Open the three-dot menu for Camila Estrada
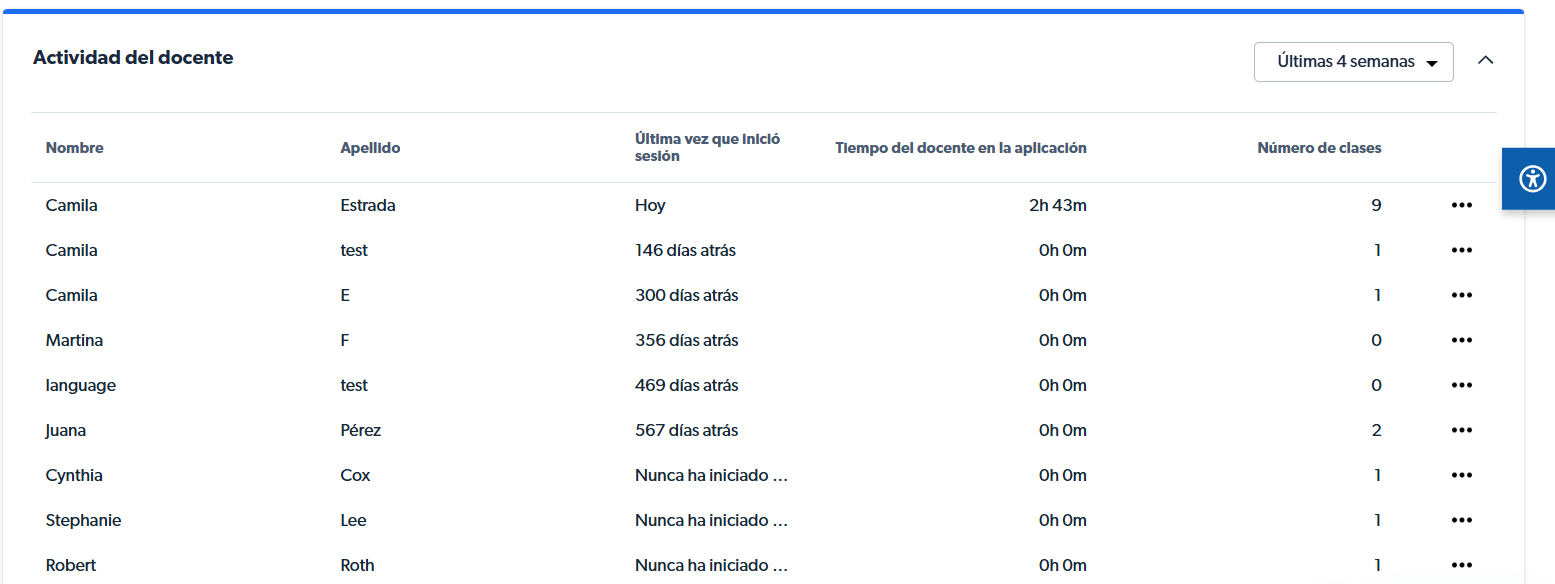1555x584 pixels. coord(1461,205)
